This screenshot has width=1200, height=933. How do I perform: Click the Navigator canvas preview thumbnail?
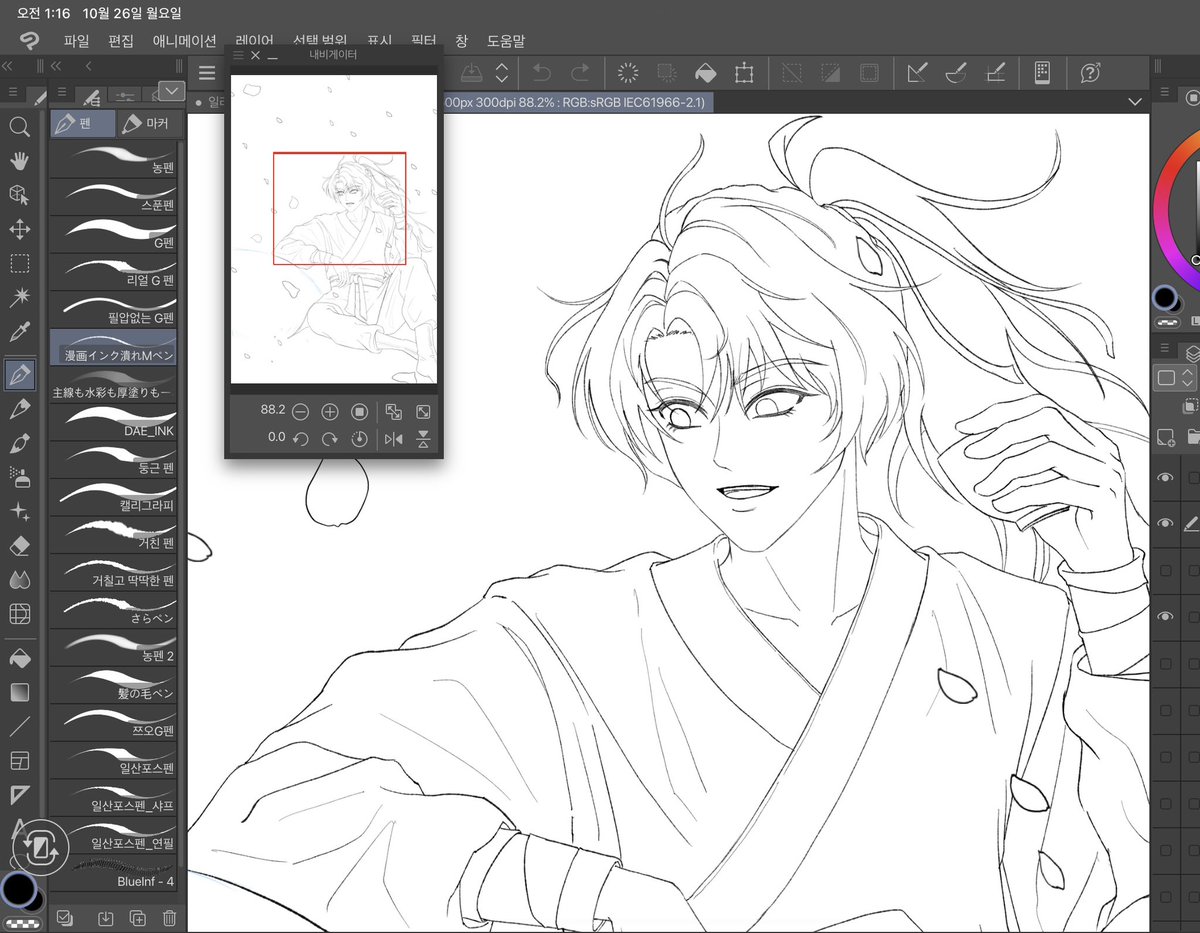[x=334, y=229]
